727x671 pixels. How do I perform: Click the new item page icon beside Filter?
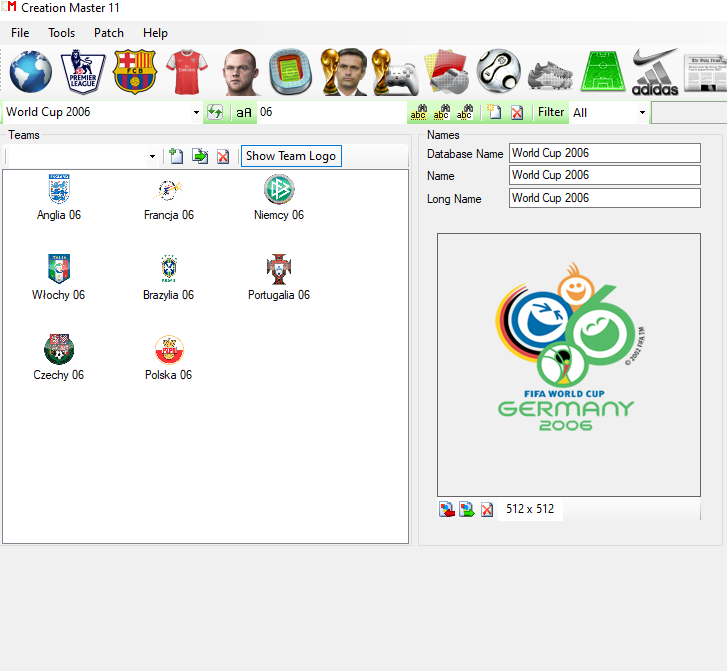pos(494,112)
